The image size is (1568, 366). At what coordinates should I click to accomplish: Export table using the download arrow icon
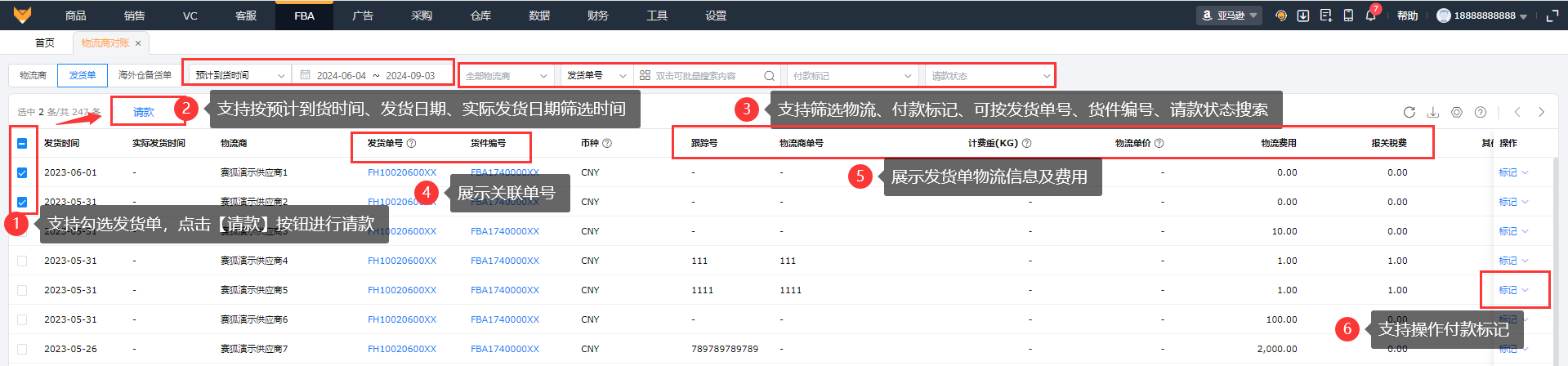1432,112
